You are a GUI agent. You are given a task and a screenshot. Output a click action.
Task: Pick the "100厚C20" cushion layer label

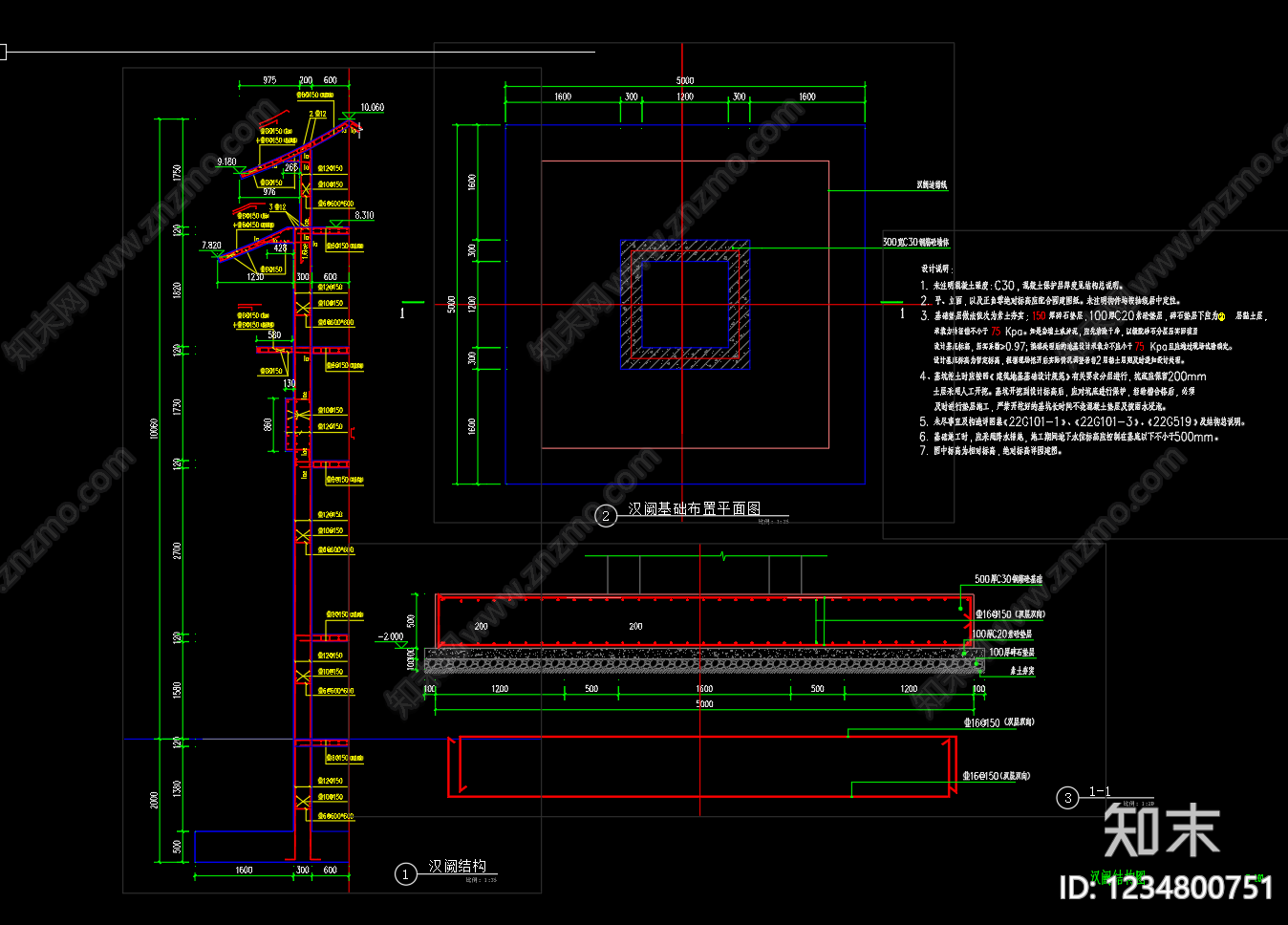(1001, 634)
